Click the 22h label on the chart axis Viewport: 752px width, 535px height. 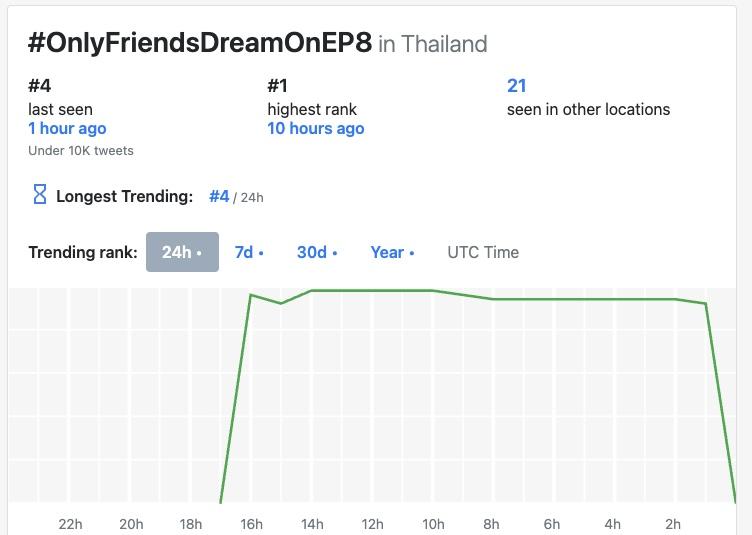coord(70,524)
